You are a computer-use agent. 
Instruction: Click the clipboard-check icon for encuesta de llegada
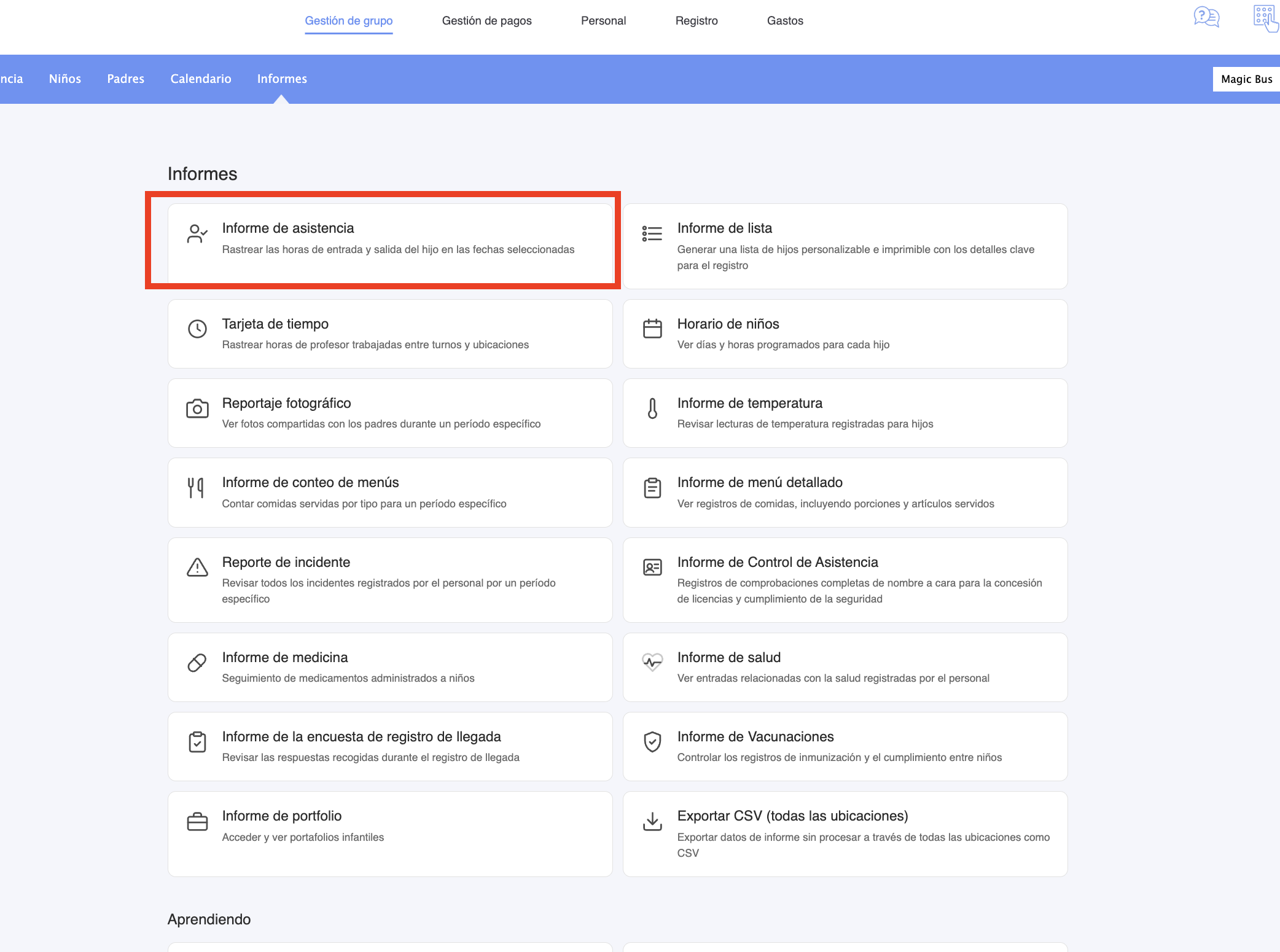click(197, 742)
